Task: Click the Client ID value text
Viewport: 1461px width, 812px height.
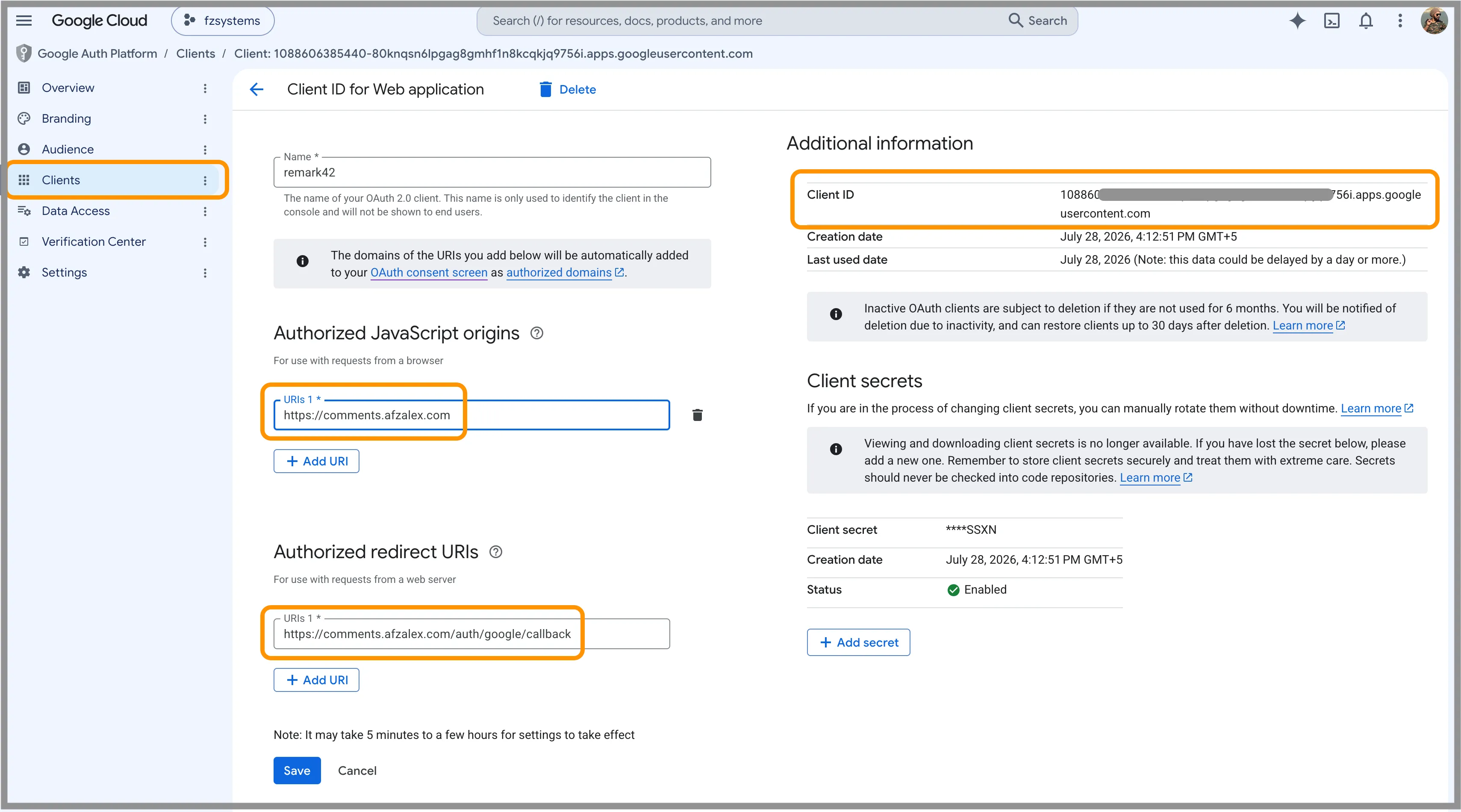Action: 1241,204
